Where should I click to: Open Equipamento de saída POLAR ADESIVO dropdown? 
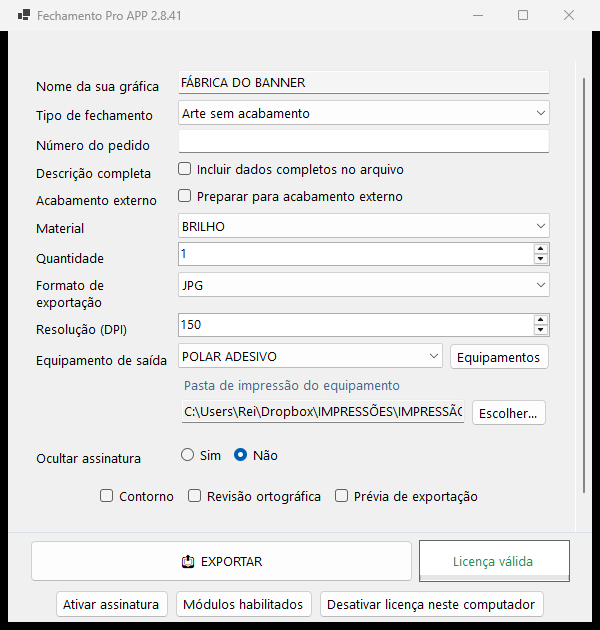310,356
